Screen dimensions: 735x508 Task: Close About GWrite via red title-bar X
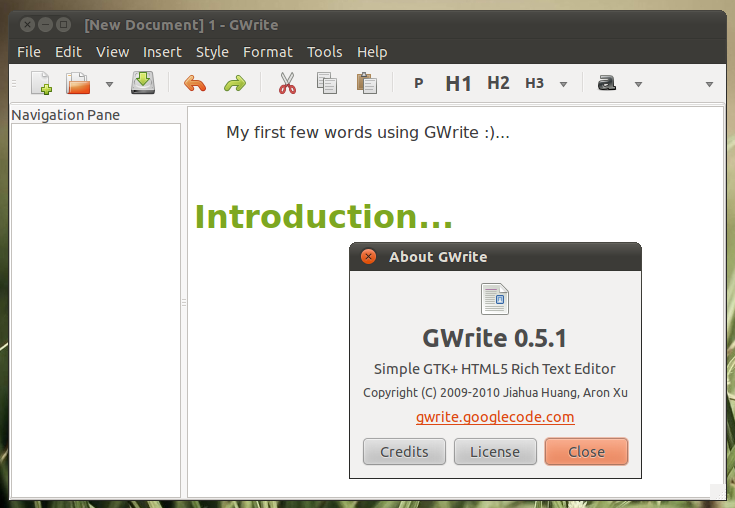point(368,257)
